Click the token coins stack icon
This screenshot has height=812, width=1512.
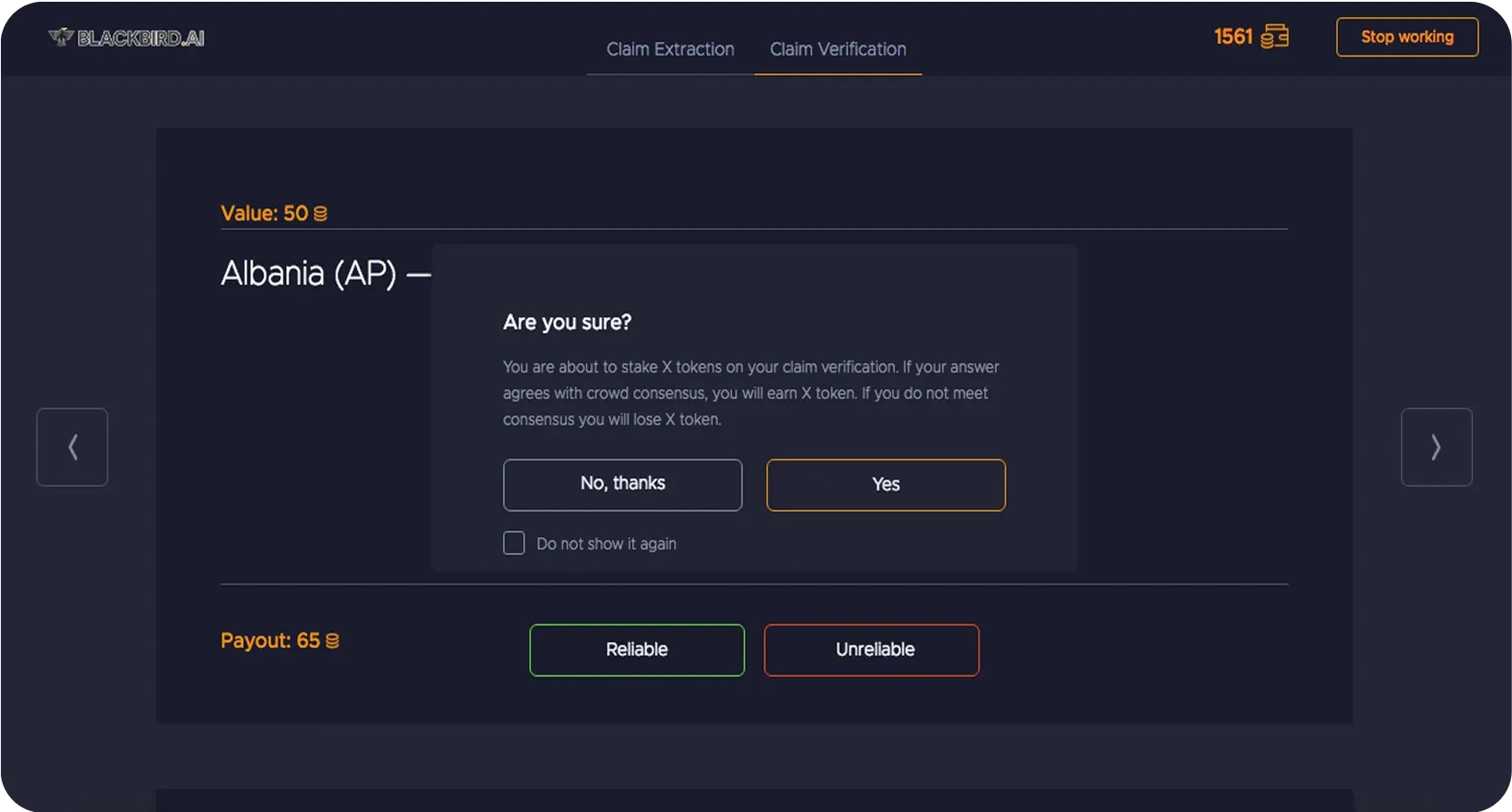(1274, 37)
